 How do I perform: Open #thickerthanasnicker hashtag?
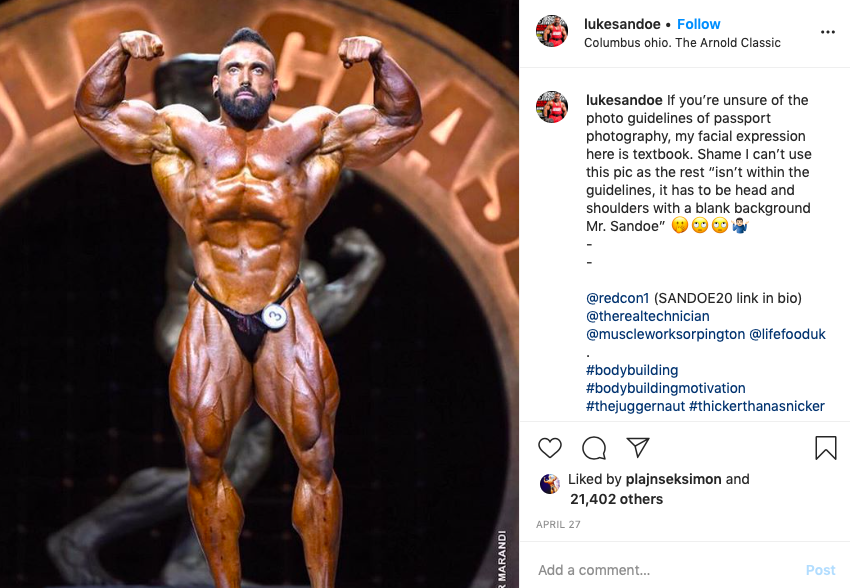[757, 406]
